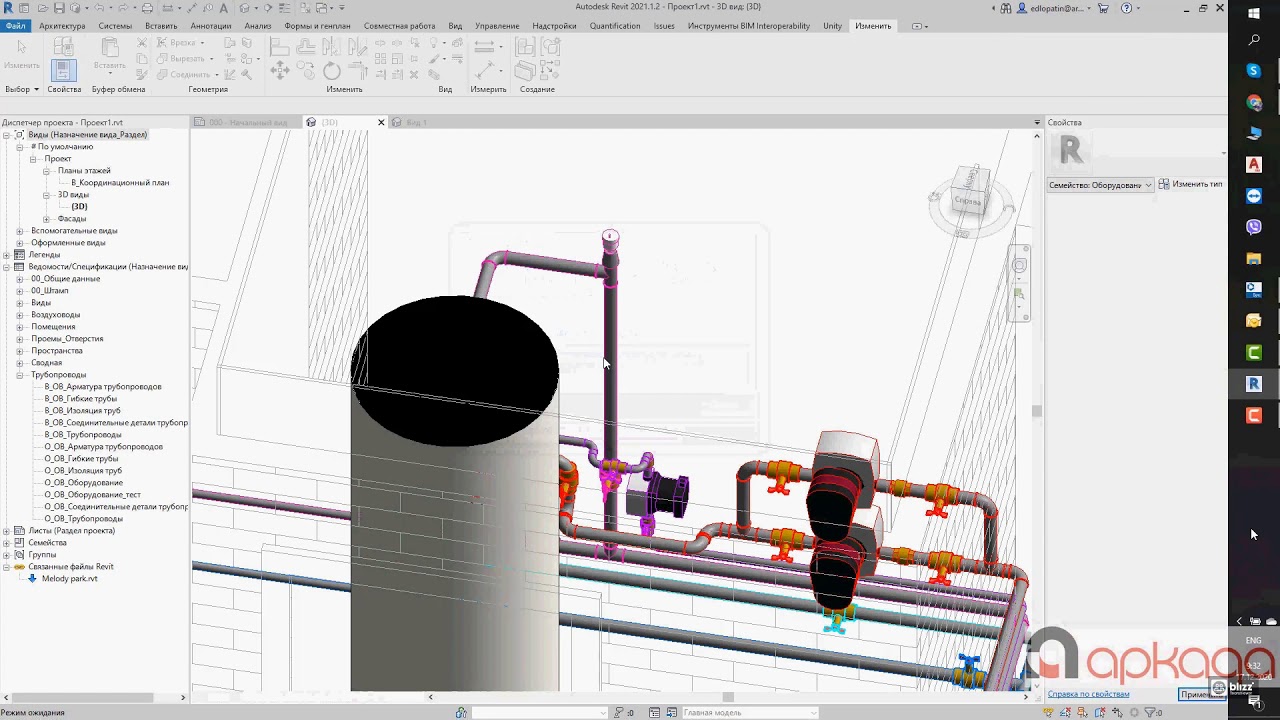The height and width of the screenshot is (720, 1280).
Task: Expand the Листы (Раздел проекта) node
Action: (x=7, y=531)
